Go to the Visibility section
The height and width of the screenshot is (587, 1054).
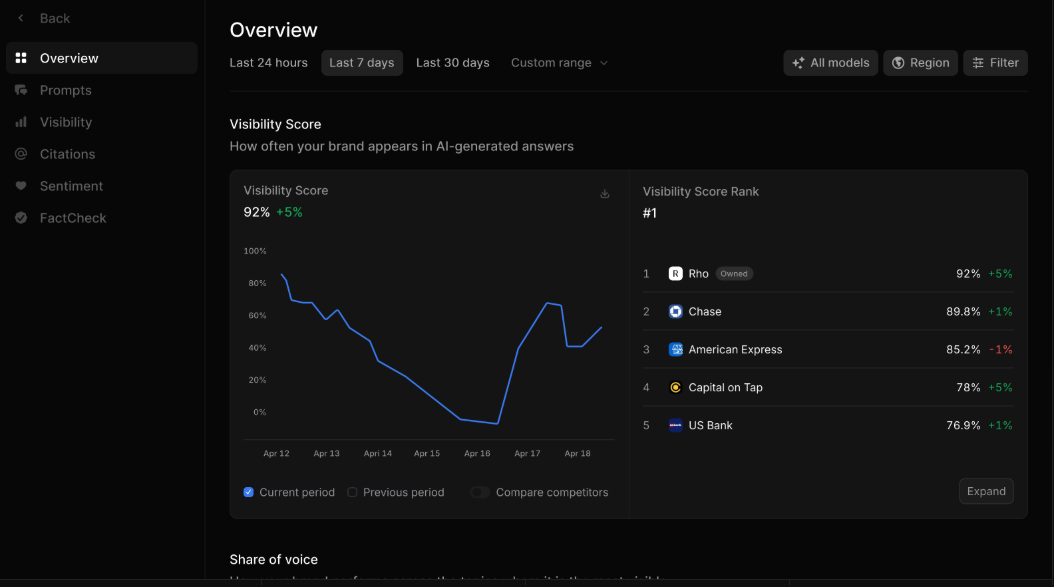click(x=102, y=122)
